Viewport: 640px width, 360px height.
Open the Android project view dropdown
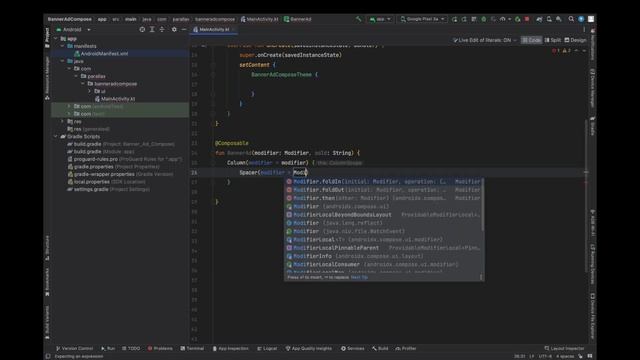pyautogui.click(x=73, y=29)
